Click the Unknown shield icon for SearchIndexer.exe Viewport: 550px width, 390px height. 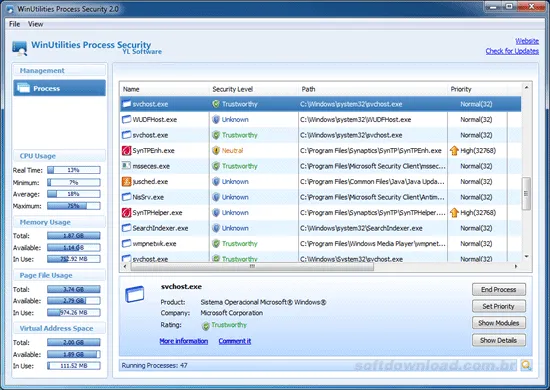coord(216,228)
